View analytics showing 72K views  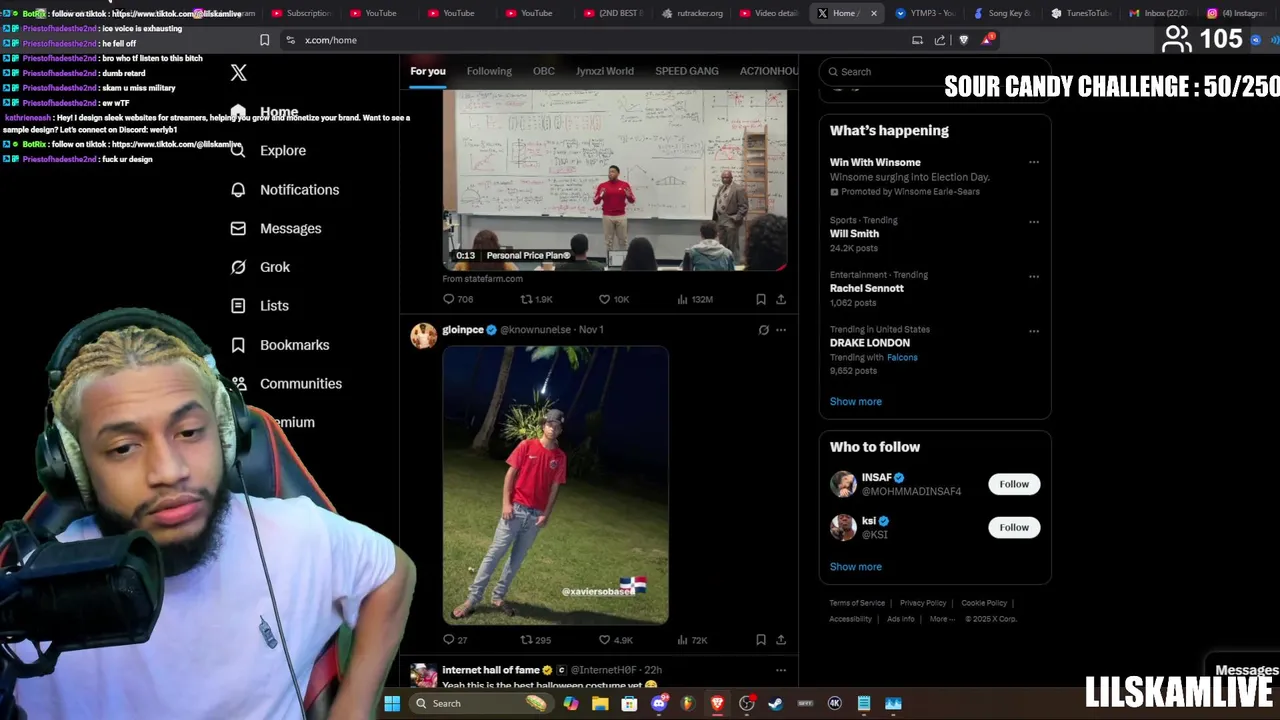[692, 640]
